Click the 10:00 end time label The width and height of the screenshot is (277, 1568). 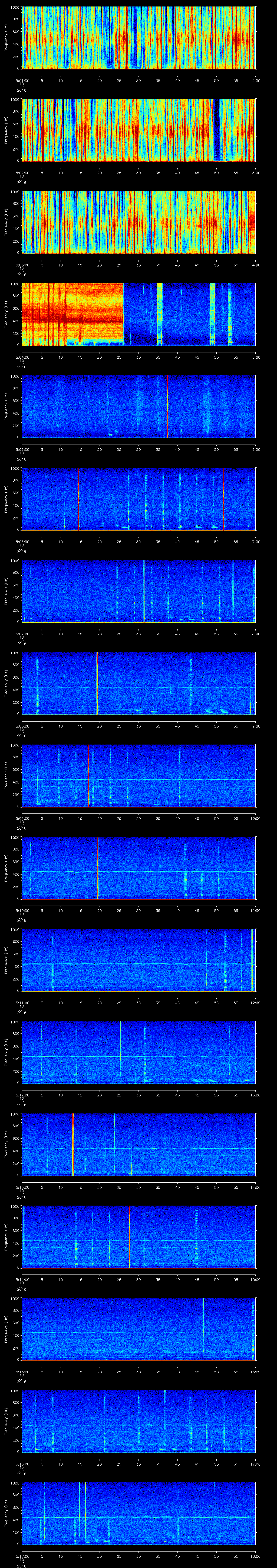click(x=256, y=818)
